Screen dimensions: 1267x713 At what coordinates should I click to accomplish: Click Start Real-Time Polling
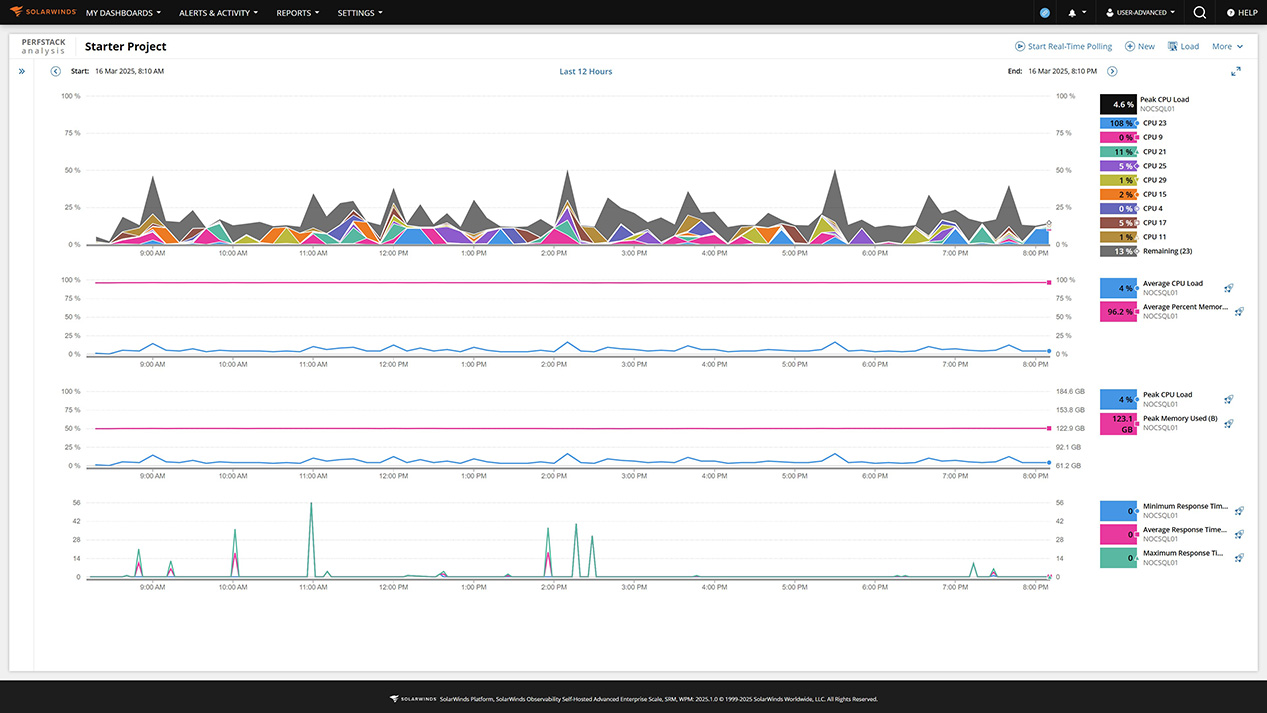click(x=1063, y=46)
